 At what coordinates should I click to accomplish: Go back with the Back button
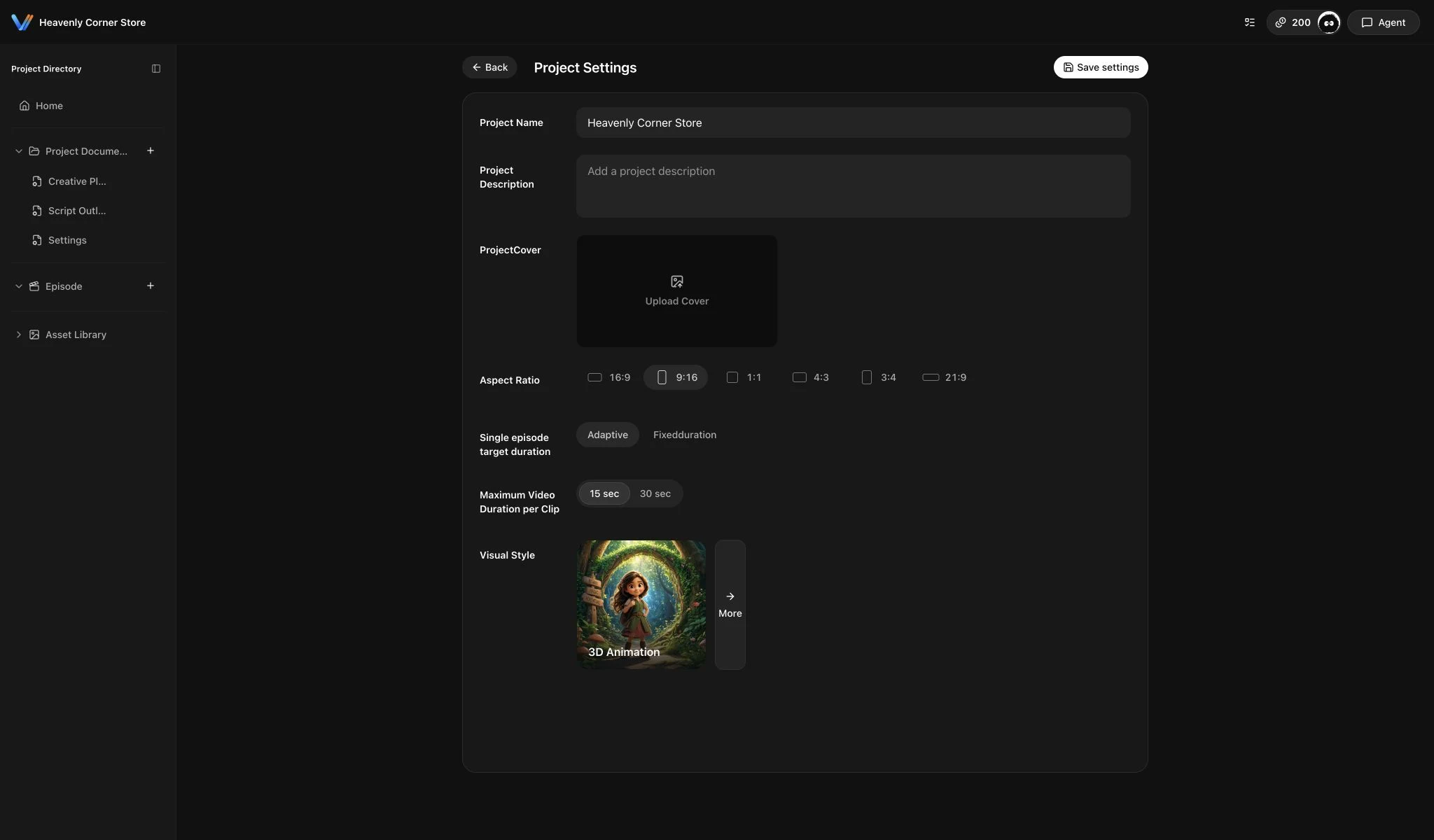pos(489,67)
